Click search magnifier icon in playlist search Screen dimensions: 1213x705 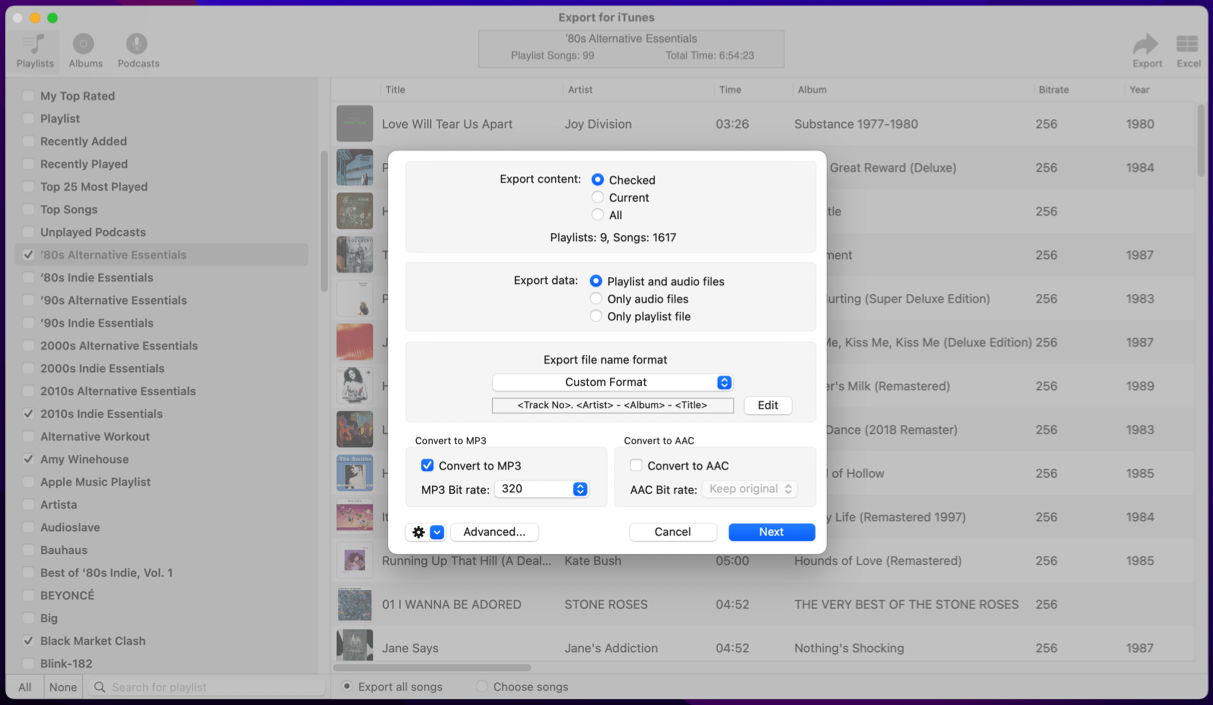[x=99, y=687]
